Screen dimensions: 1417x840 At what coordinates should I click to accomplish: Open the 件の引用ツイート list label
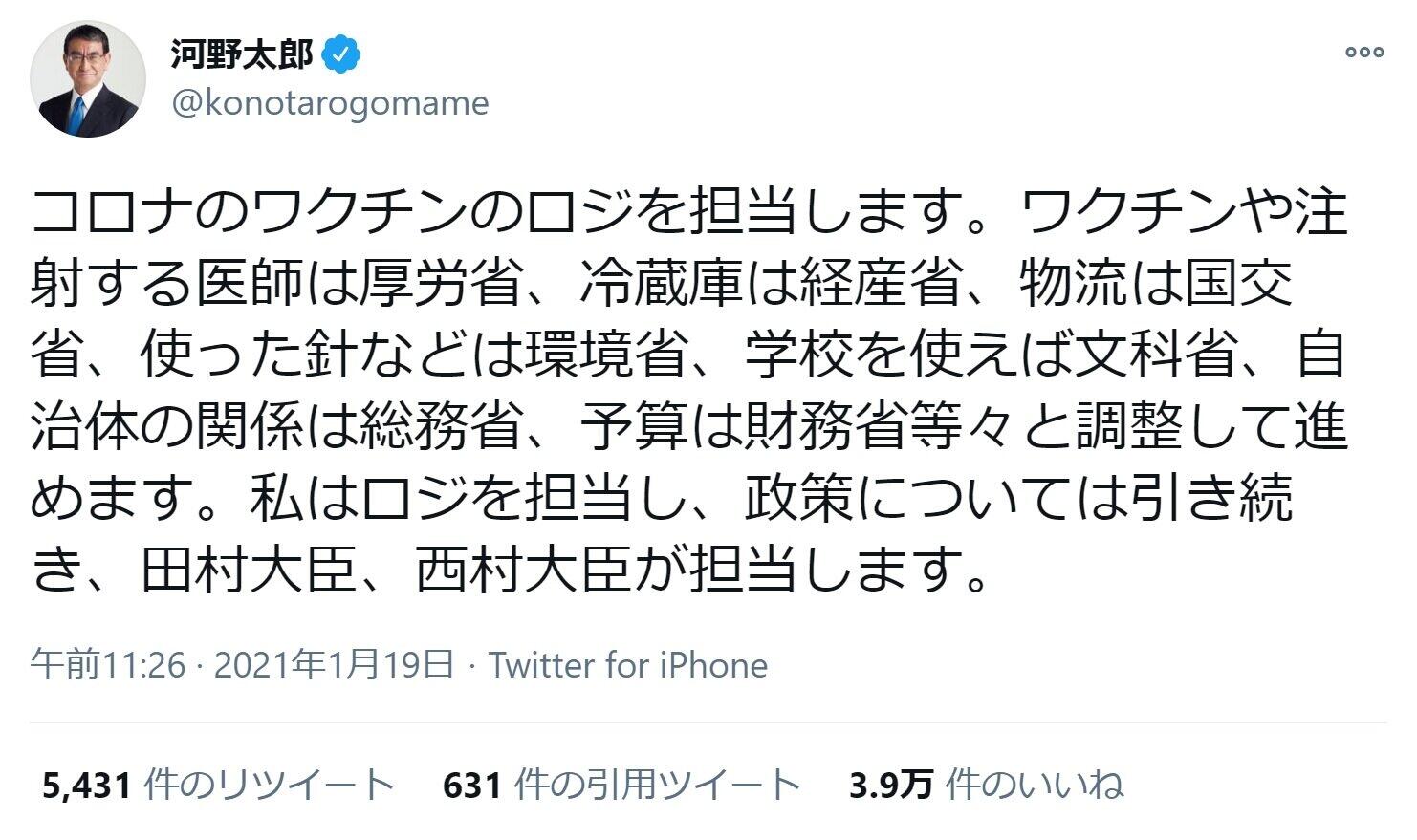(657, 786)
